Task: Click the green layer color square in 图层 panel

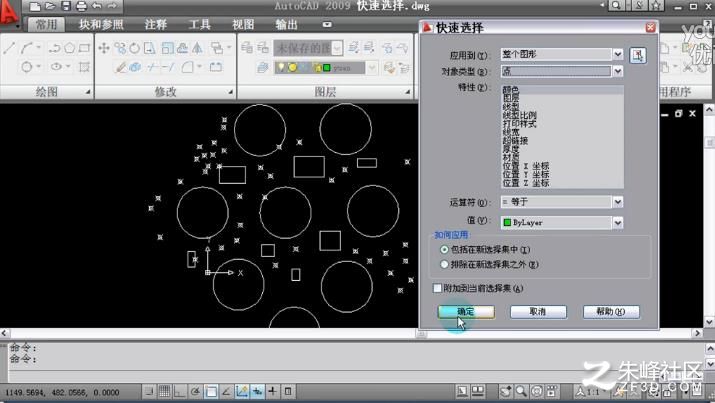Action: click(x=326, y=68)
